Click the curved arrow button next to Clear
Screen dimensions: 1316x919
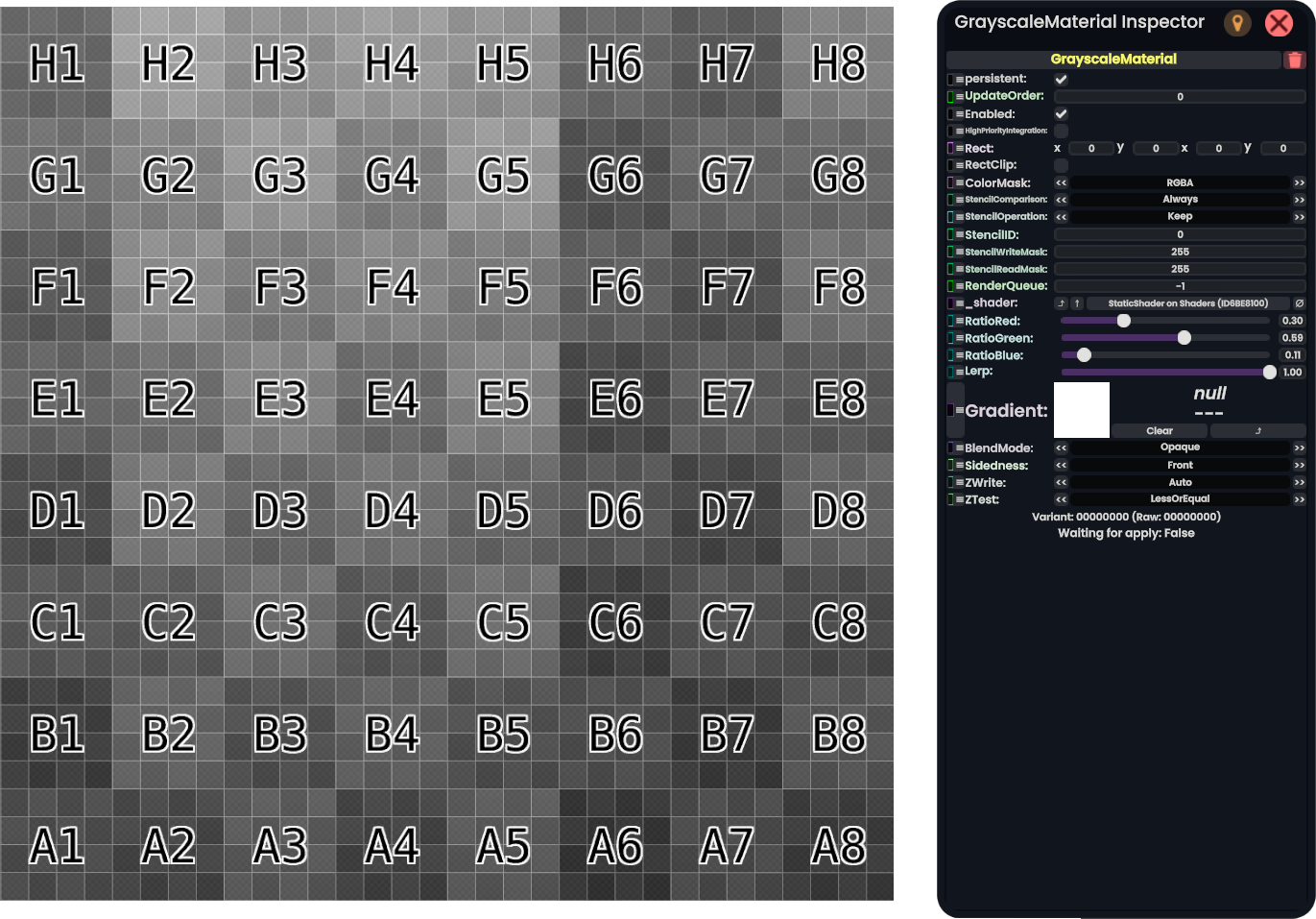pos(1257,431)
